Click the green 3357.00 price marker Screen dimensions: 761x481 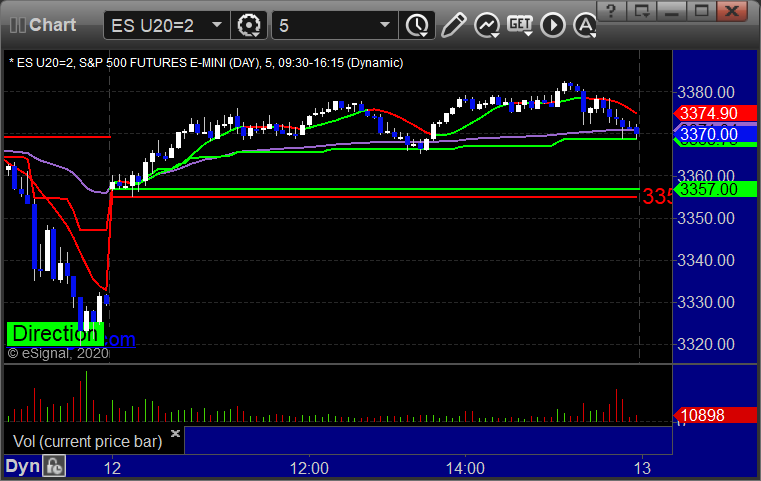click(x=715, y=189)
